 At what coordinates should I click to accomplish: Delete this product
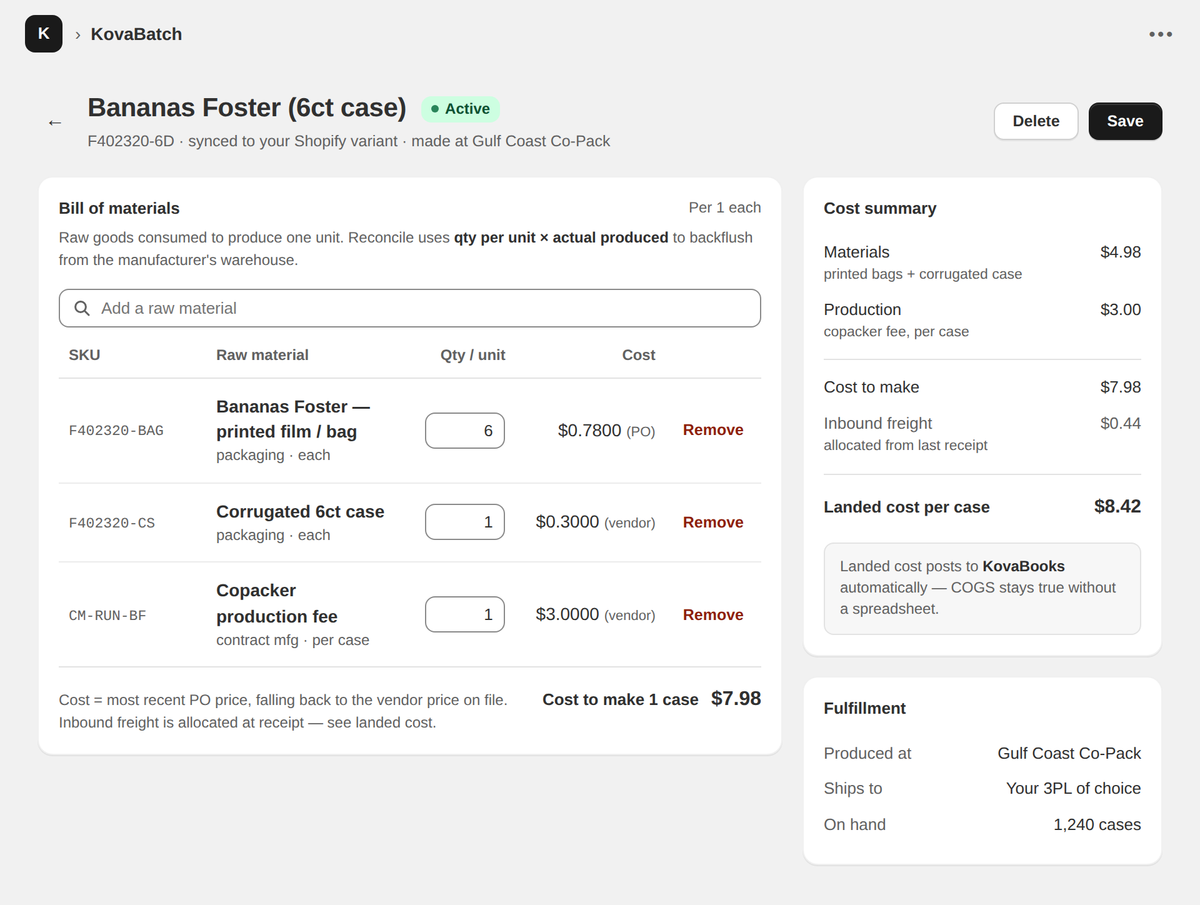click(1036, 121)
